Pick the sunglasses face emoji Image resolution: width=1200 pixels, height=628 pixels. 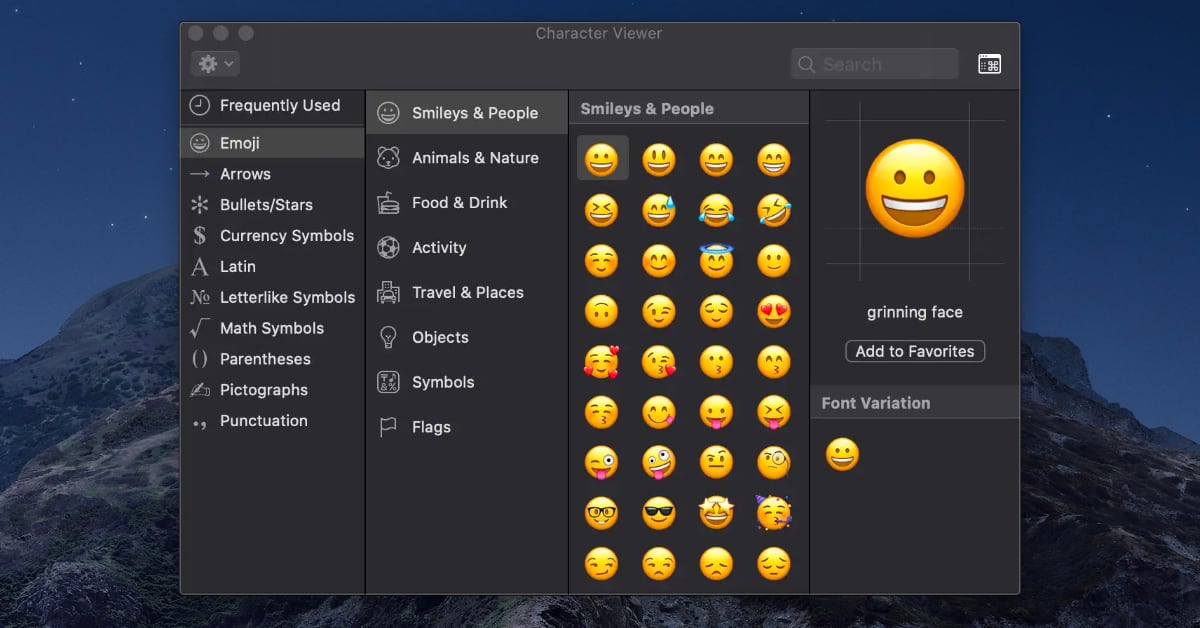click(x=659, y=513)
